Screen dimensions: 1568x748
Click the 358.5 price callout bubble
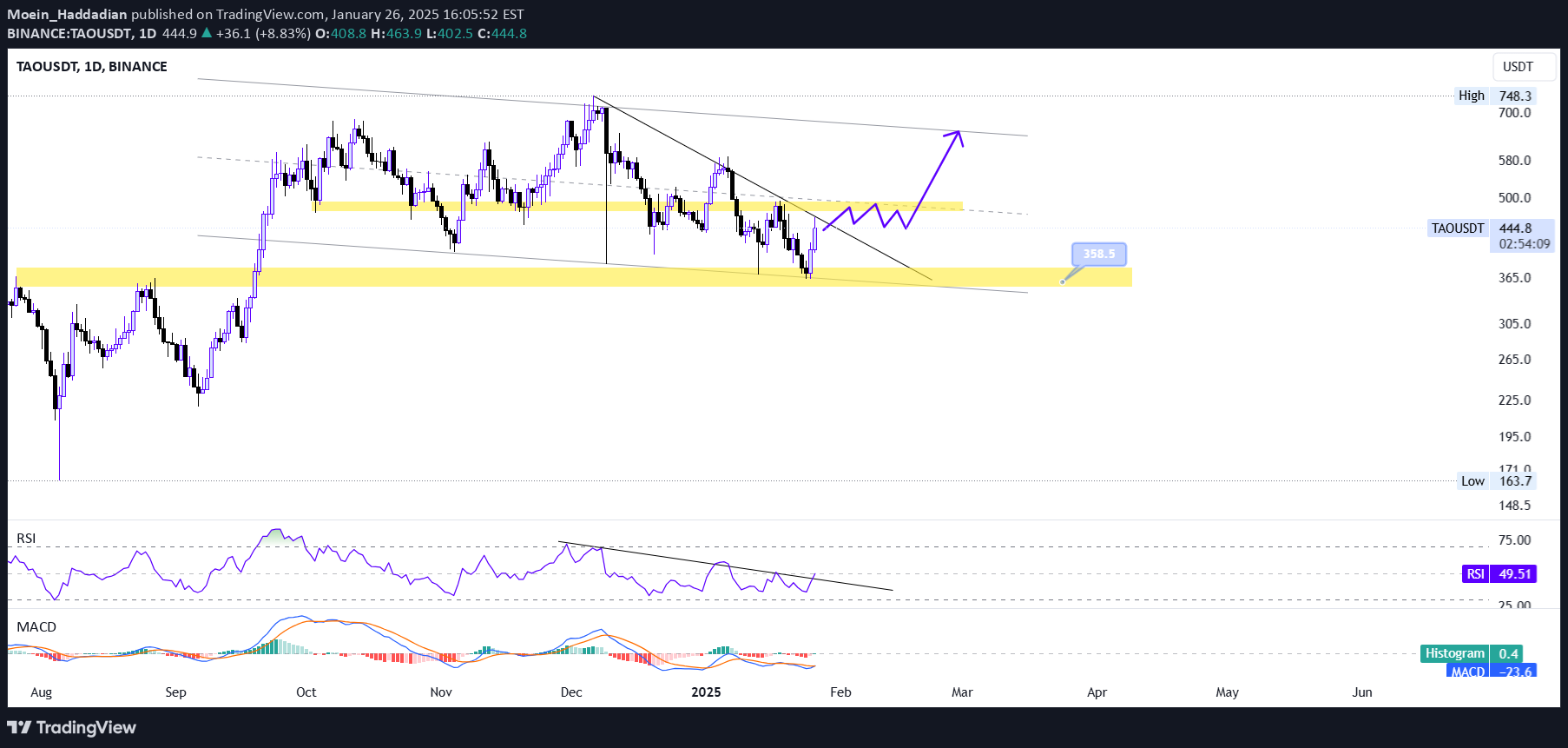(1098, 254)
